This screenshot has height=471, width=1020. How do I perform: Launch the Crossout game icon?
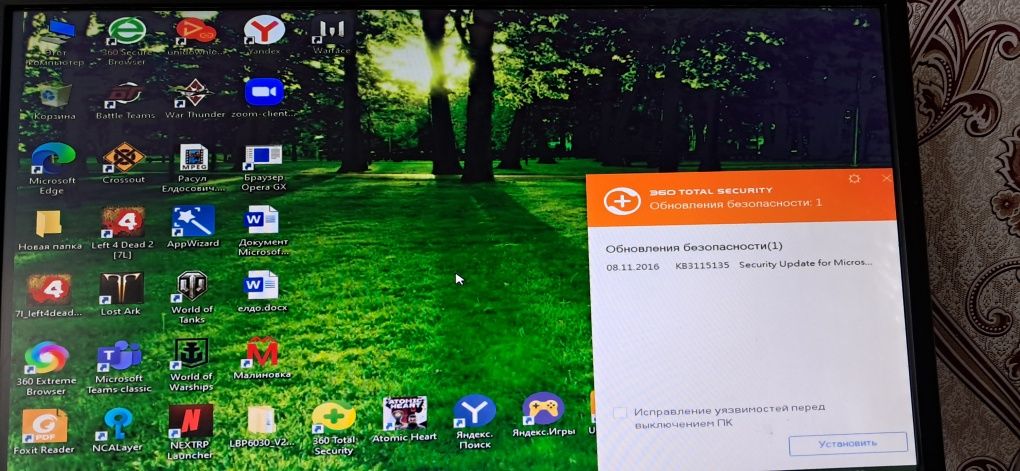pos(124,164)
